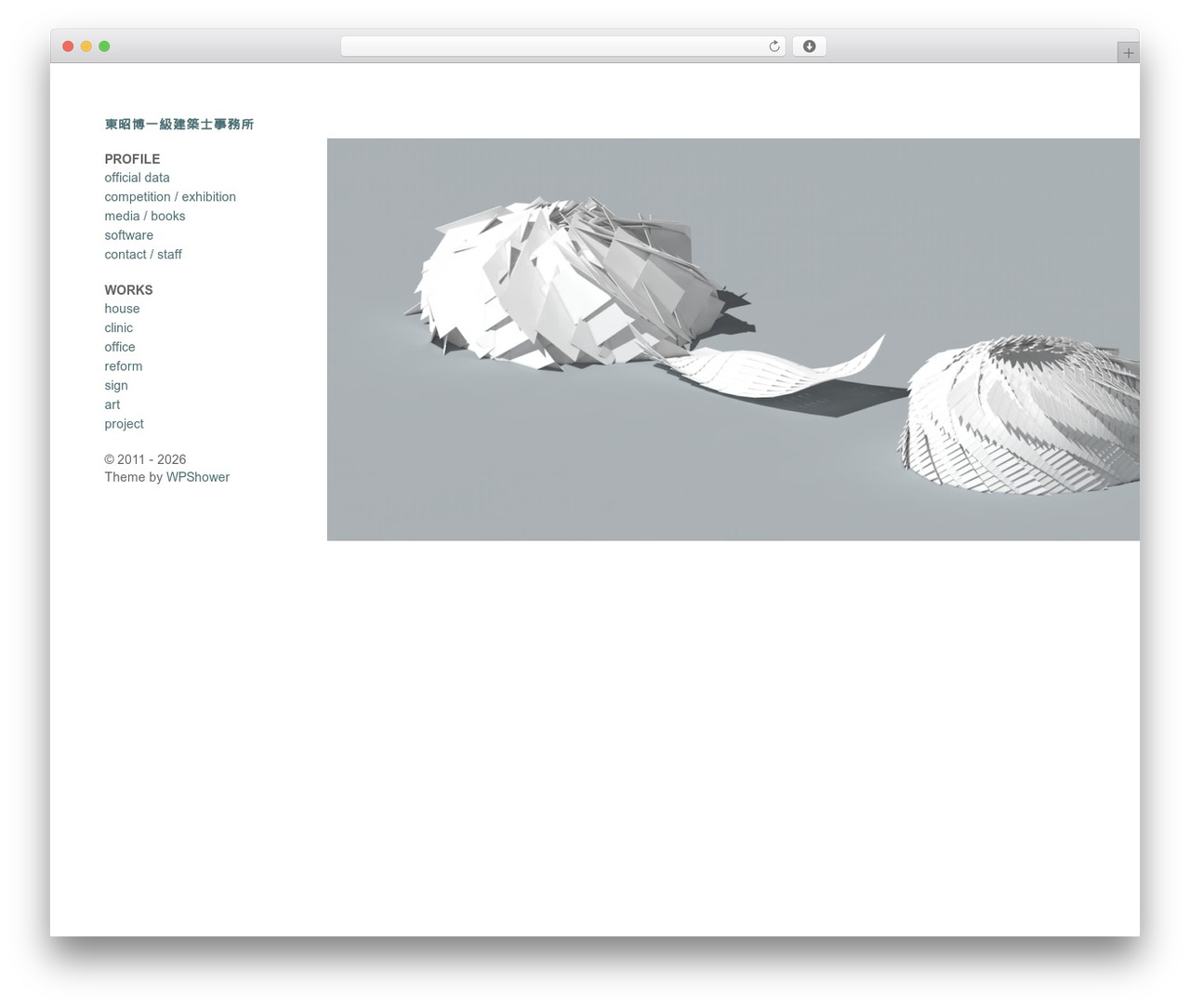
Task: Open the PROFILE menu heading
Action: (x=132, y=159)
